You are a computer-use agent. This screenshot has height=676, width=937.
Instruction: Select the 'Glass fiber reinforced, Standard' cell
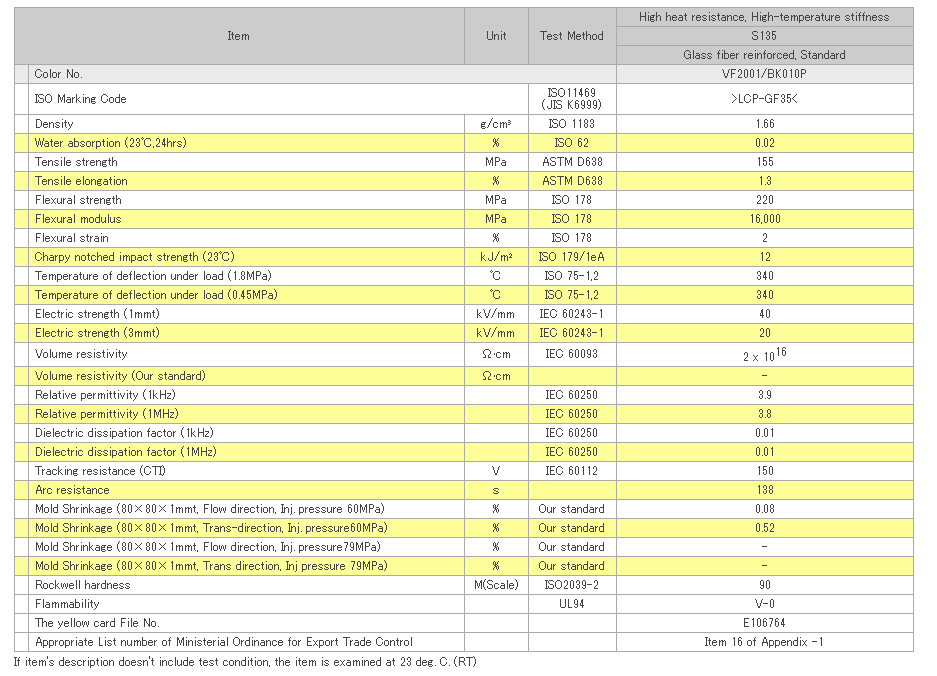coord(764,55)
